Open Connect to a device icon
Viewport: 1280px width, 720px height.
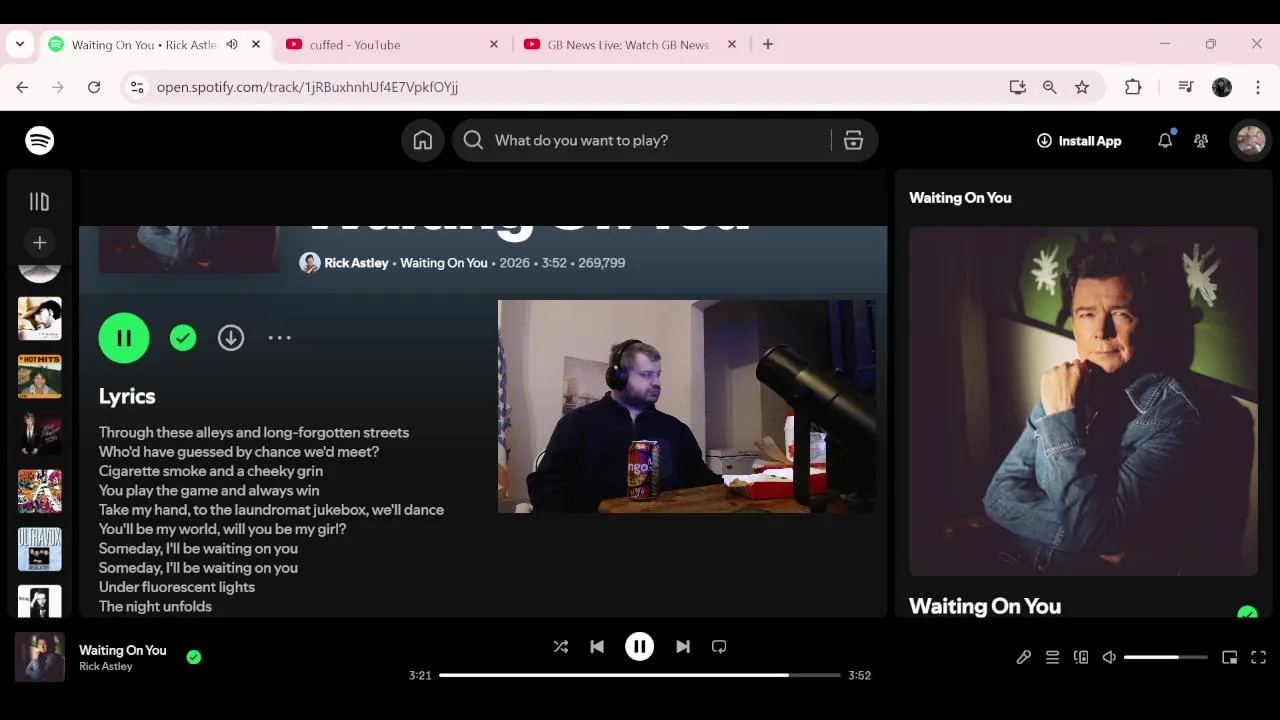click(x=1081, y=657)
